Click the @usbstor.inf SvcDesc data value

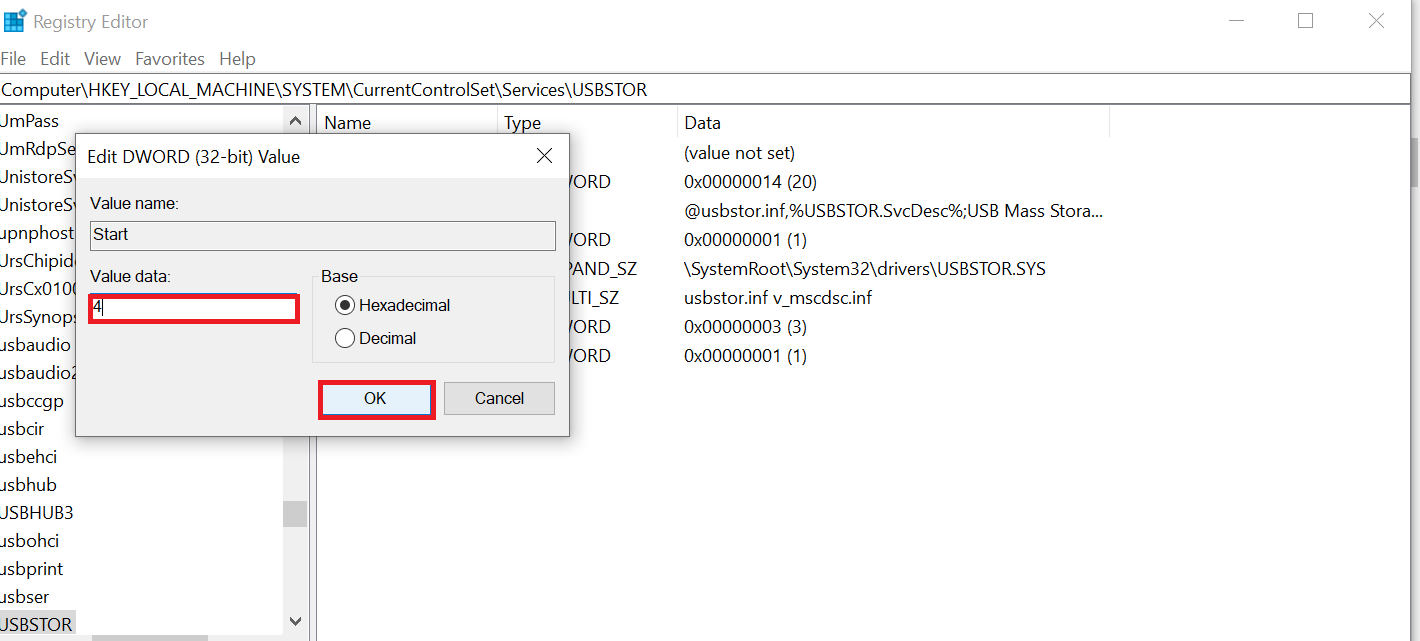(x=893, y=211)
